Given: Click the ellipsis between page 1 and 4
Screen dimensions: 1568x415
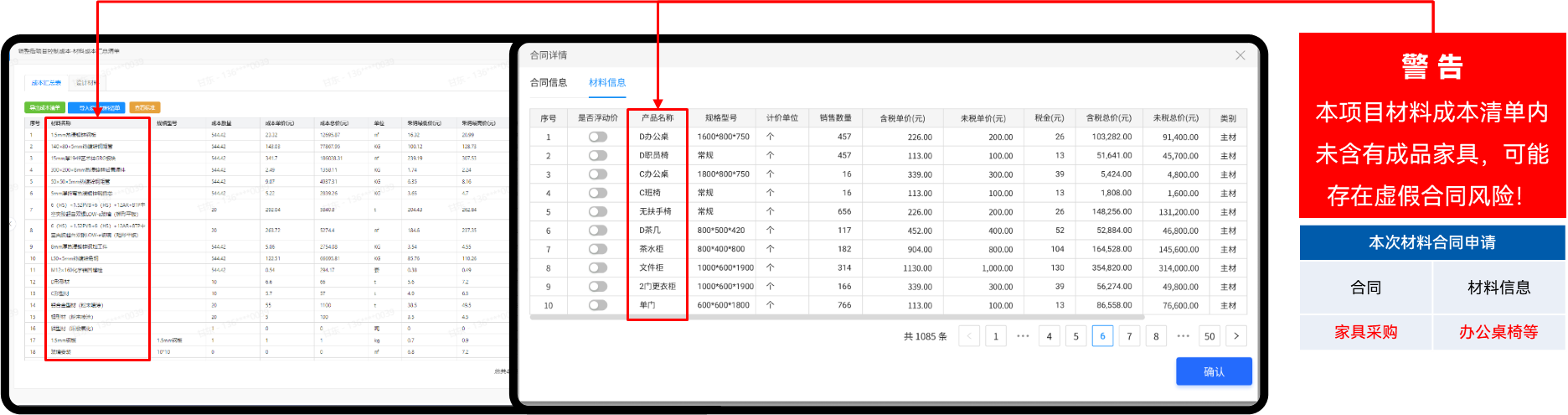Looking at the screenshot, I should coord(1023,336).
